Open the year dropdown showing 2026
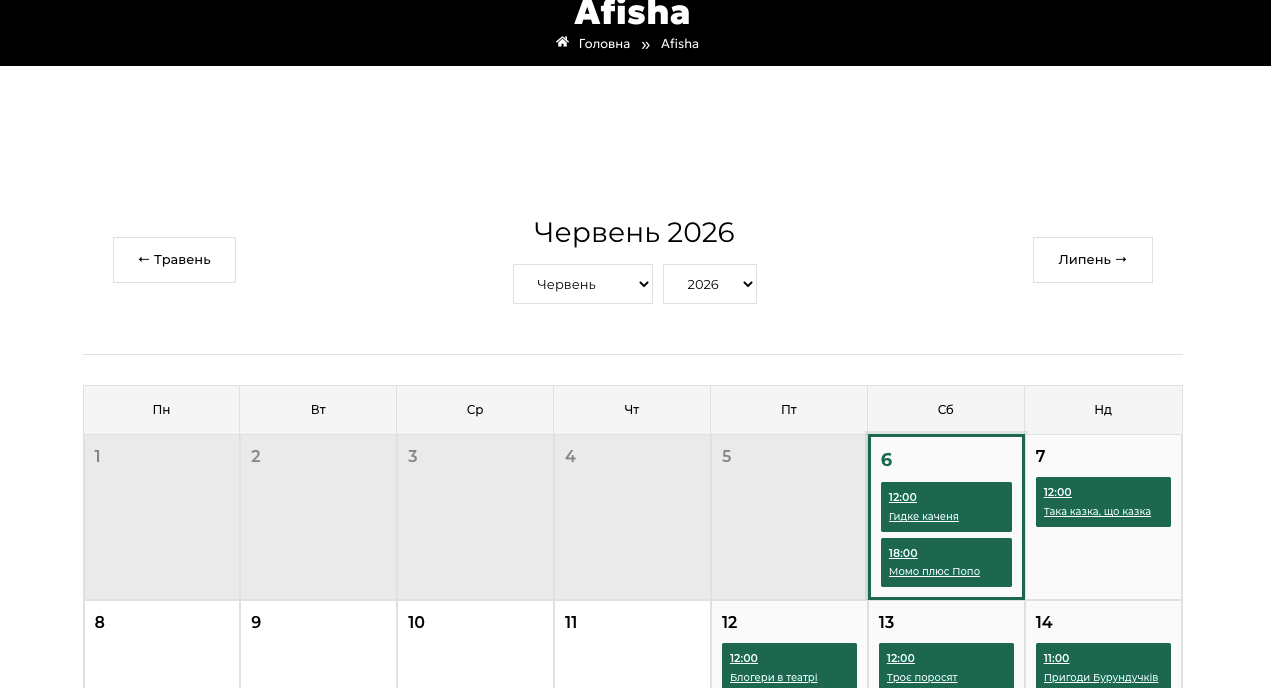Viewport: 1275px width, 688px height. coord(710,284)
